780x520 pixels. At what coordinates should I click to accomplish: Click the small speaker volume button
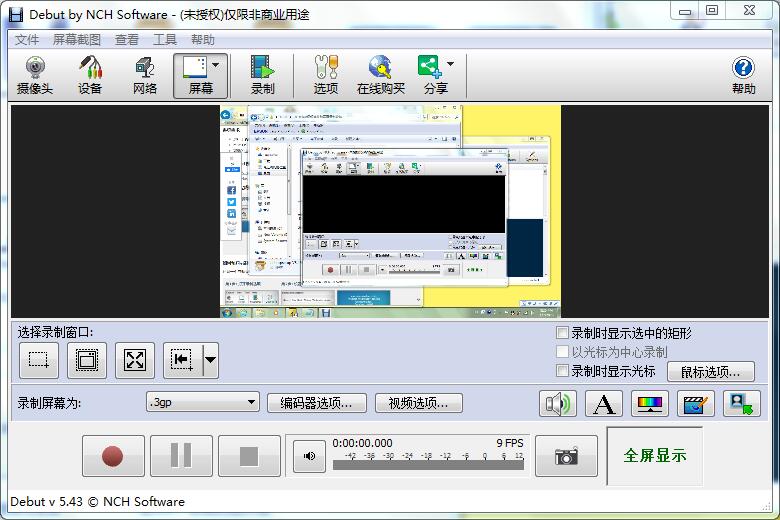pos(309,456)
